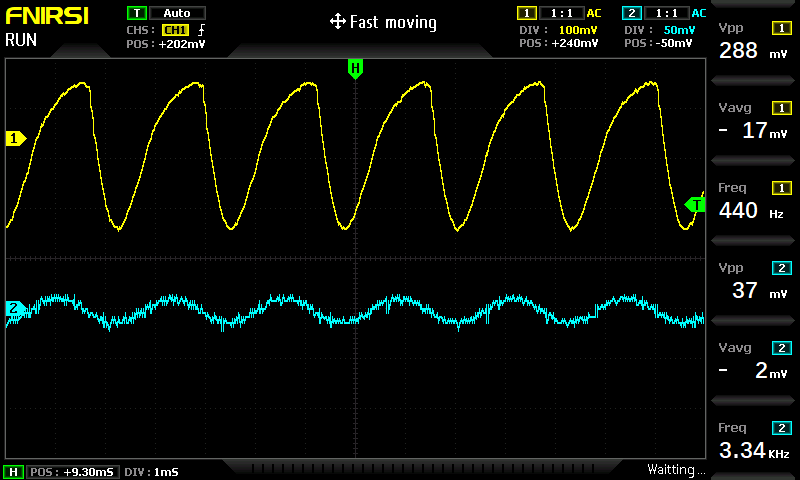Image resolution: width=800 pixels, height=480 pixels.
Task: Click the green H badge in bottom bar
Action: pos(14,472)
